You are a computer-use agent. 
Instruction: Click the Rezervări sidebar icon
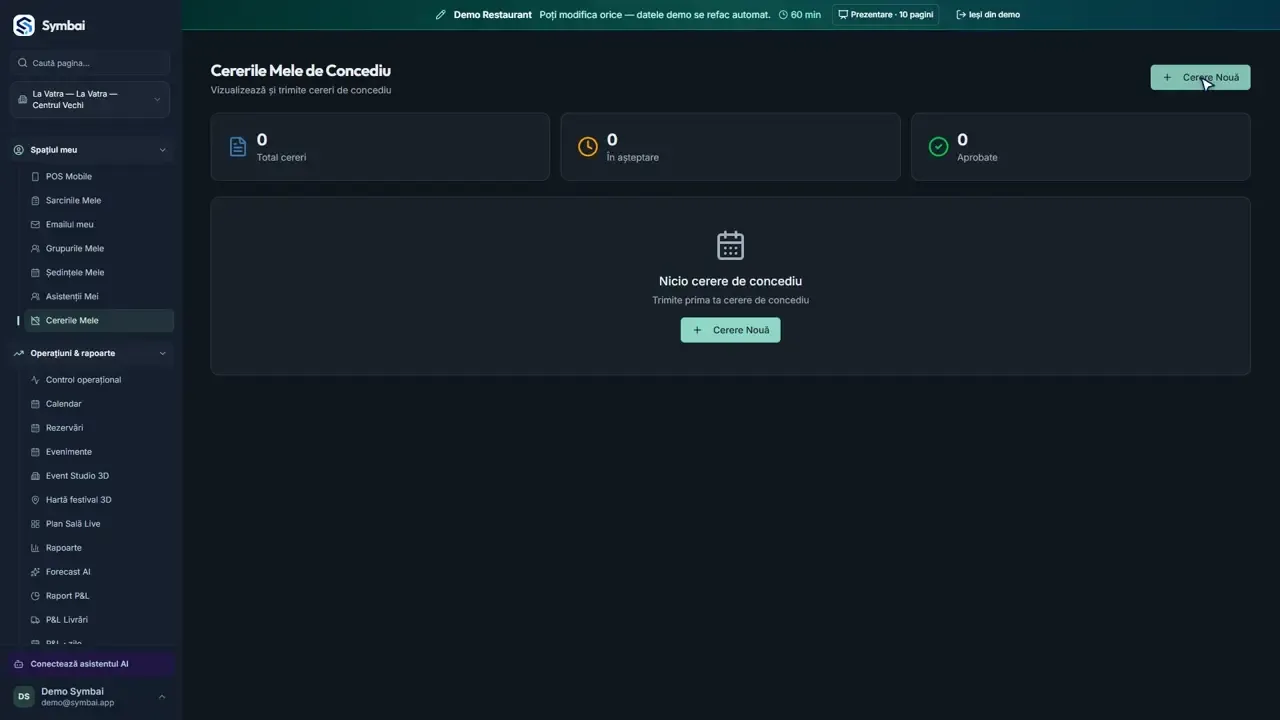[35, 428]
